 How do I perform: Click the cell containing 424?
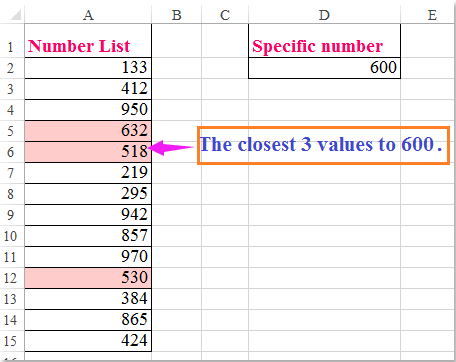[88, 341]
